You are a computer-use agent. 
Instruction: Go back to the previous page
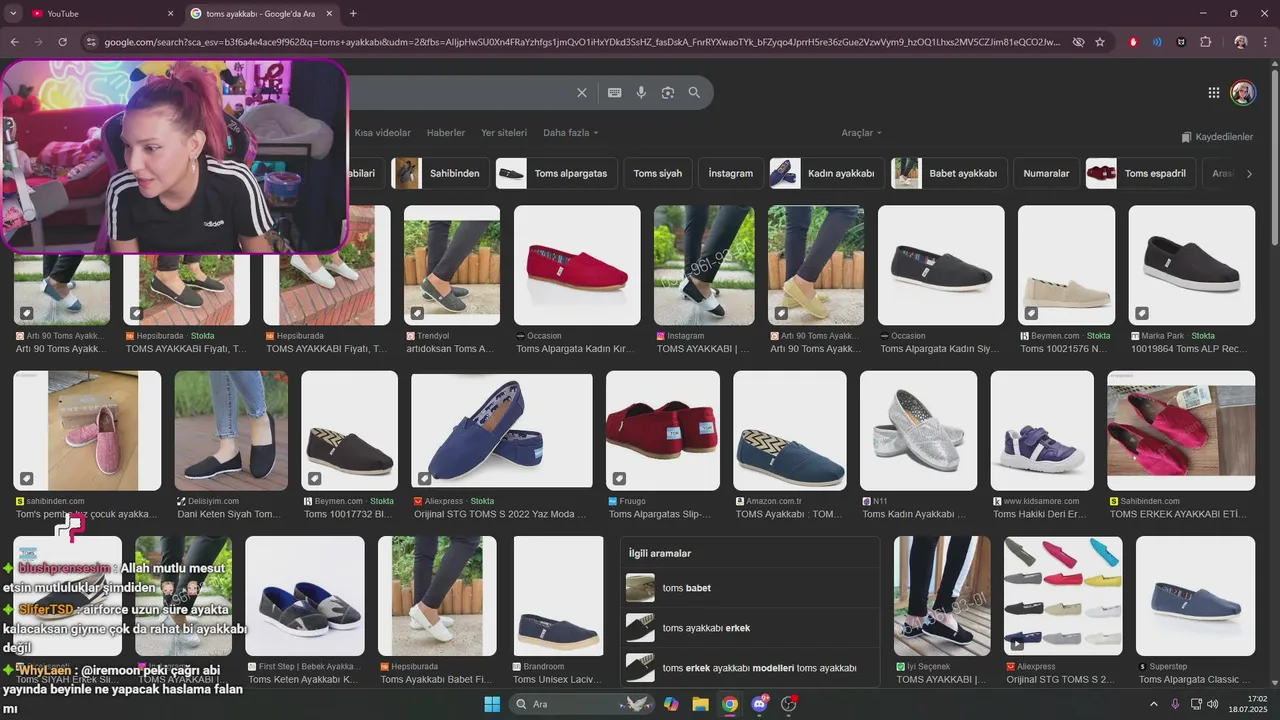(14, 42)
